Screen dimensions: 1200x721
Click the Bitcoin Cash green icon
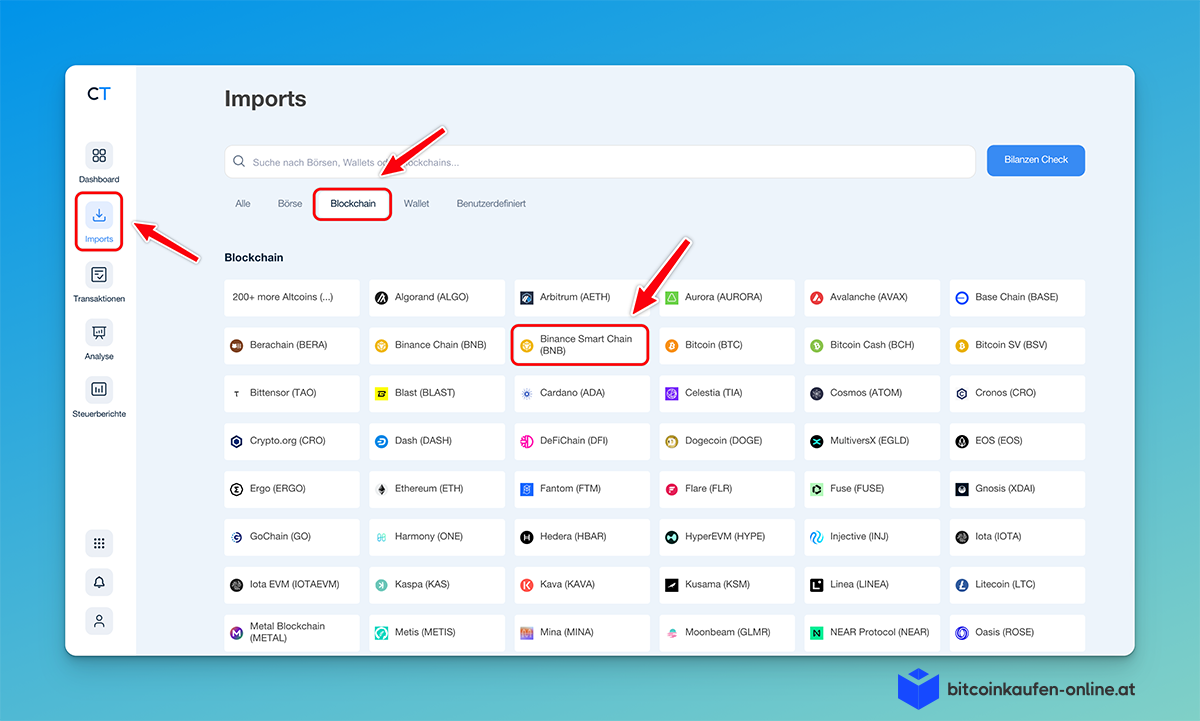817,346
